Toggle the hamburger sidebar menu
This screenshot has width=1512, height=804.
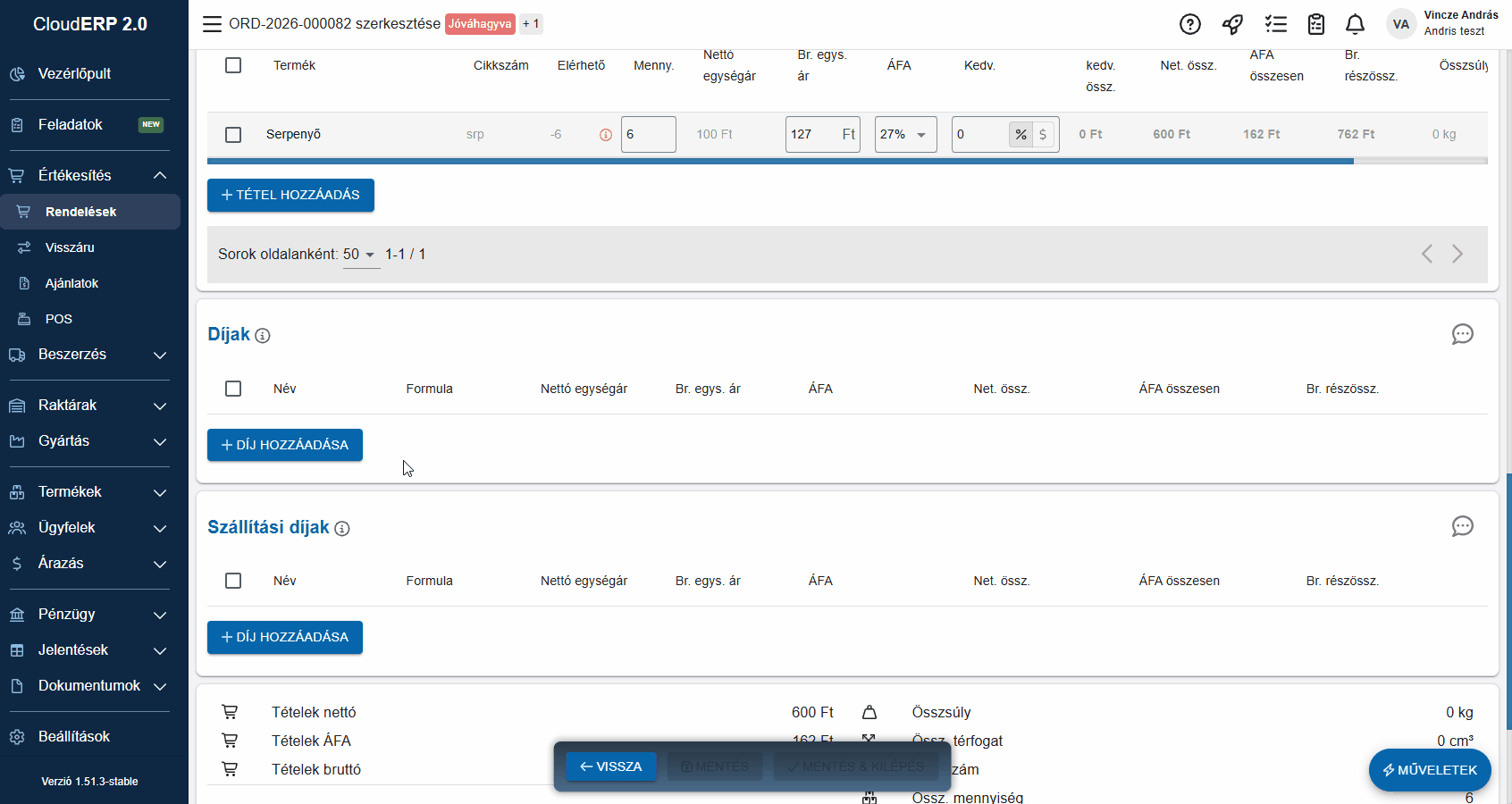212,24
